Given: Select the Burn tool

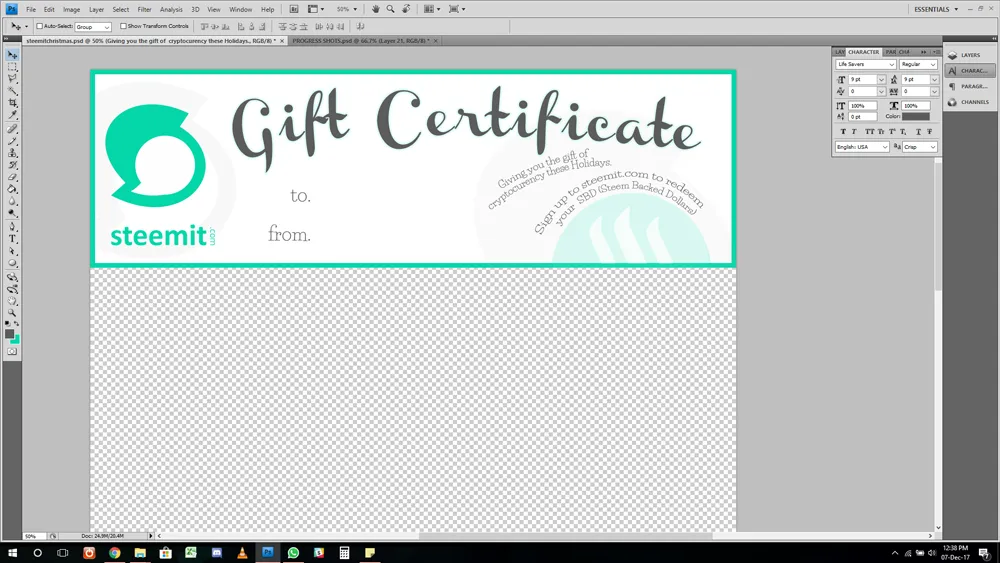Looking at the screenshot, I should click(x=12, y=214).
